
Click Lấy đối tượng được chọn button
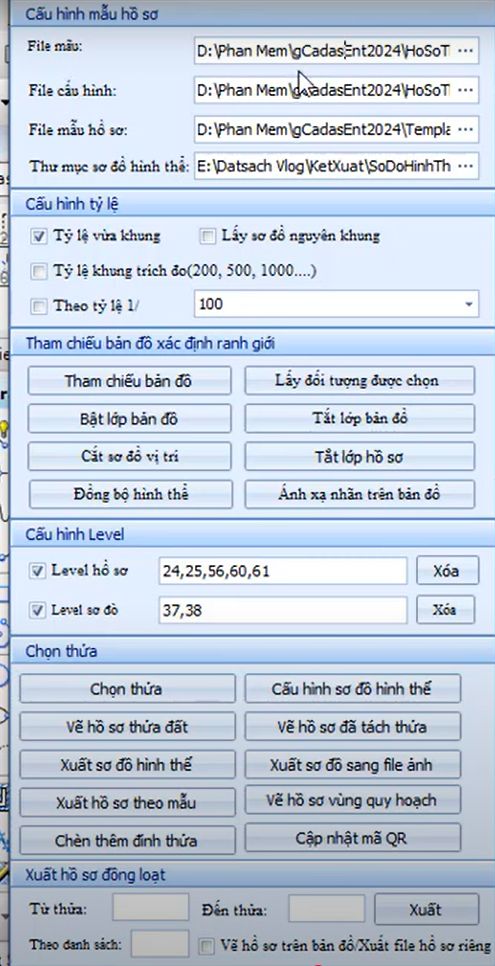[359, 381]
